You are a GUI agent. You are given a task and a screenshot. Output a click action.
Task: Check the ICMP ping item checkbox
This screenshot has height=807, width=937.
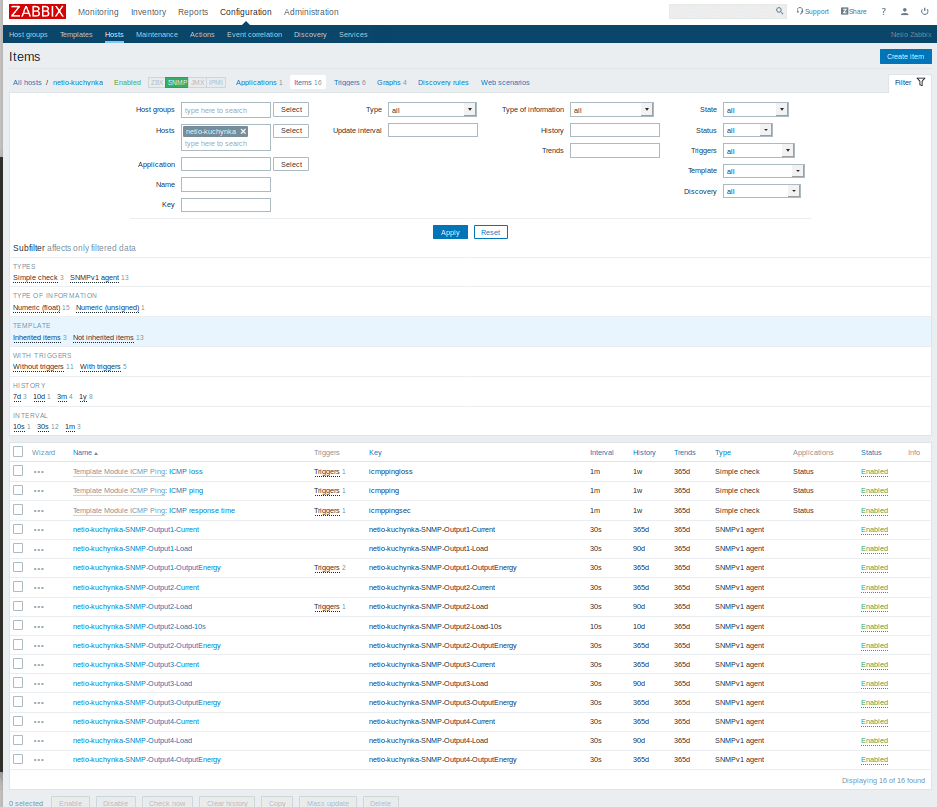pos(18,490)
